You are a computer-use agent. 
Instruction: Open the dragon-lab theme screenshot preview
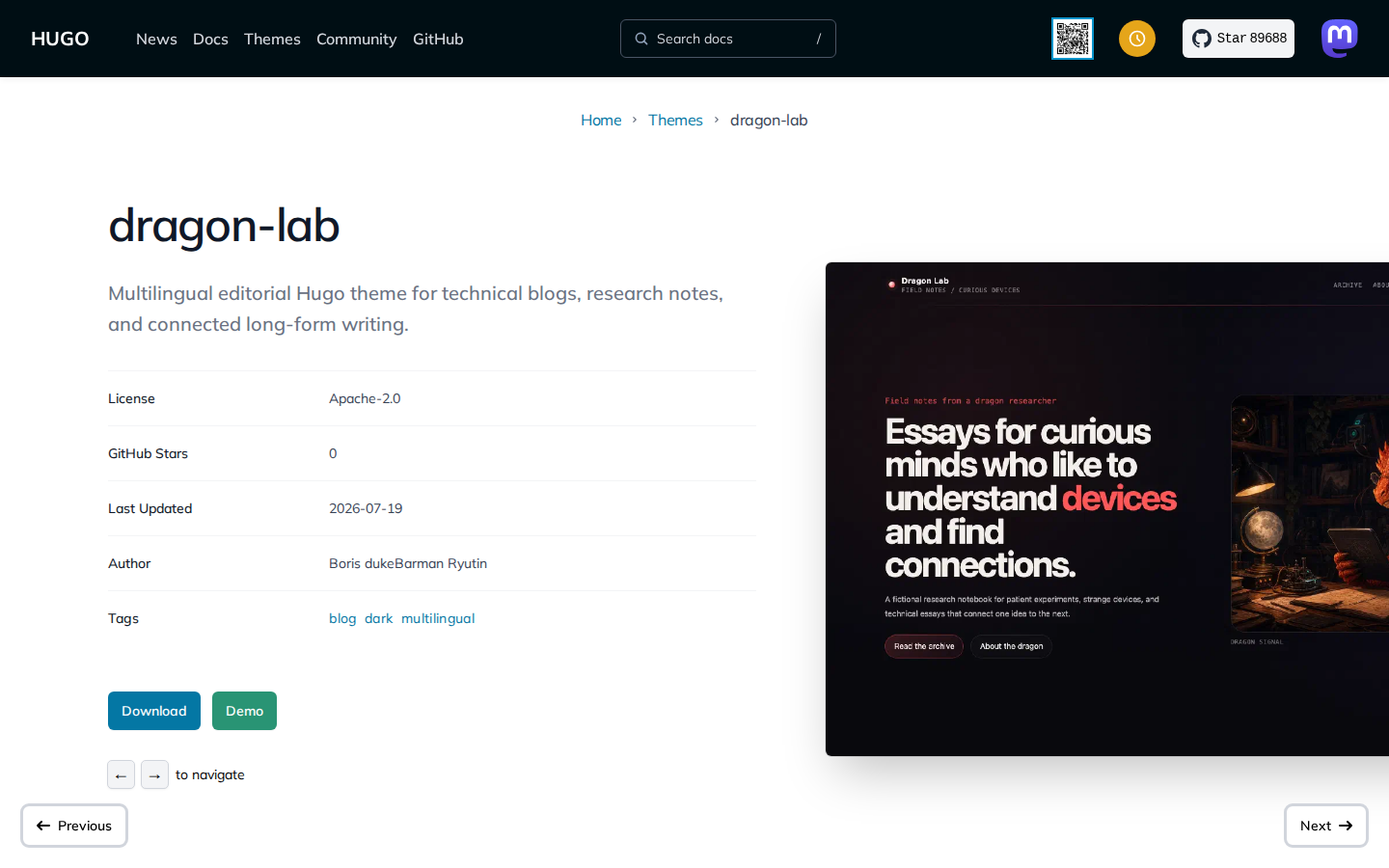(x=1107, y=509)
